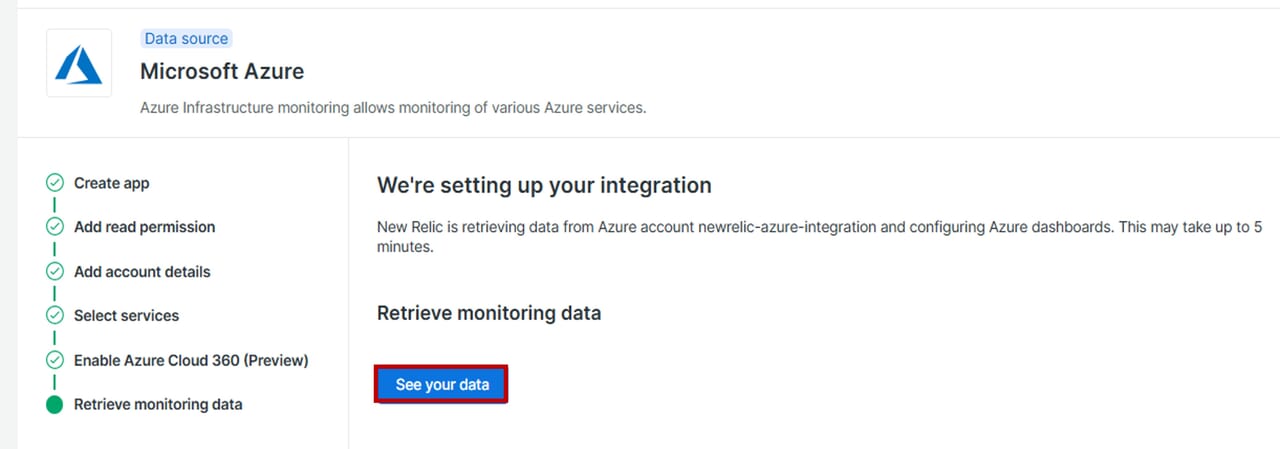The height and width of the screenshot is (449, 1280).
Task: Click the green dot for the current step
Action: coord(55,405)
